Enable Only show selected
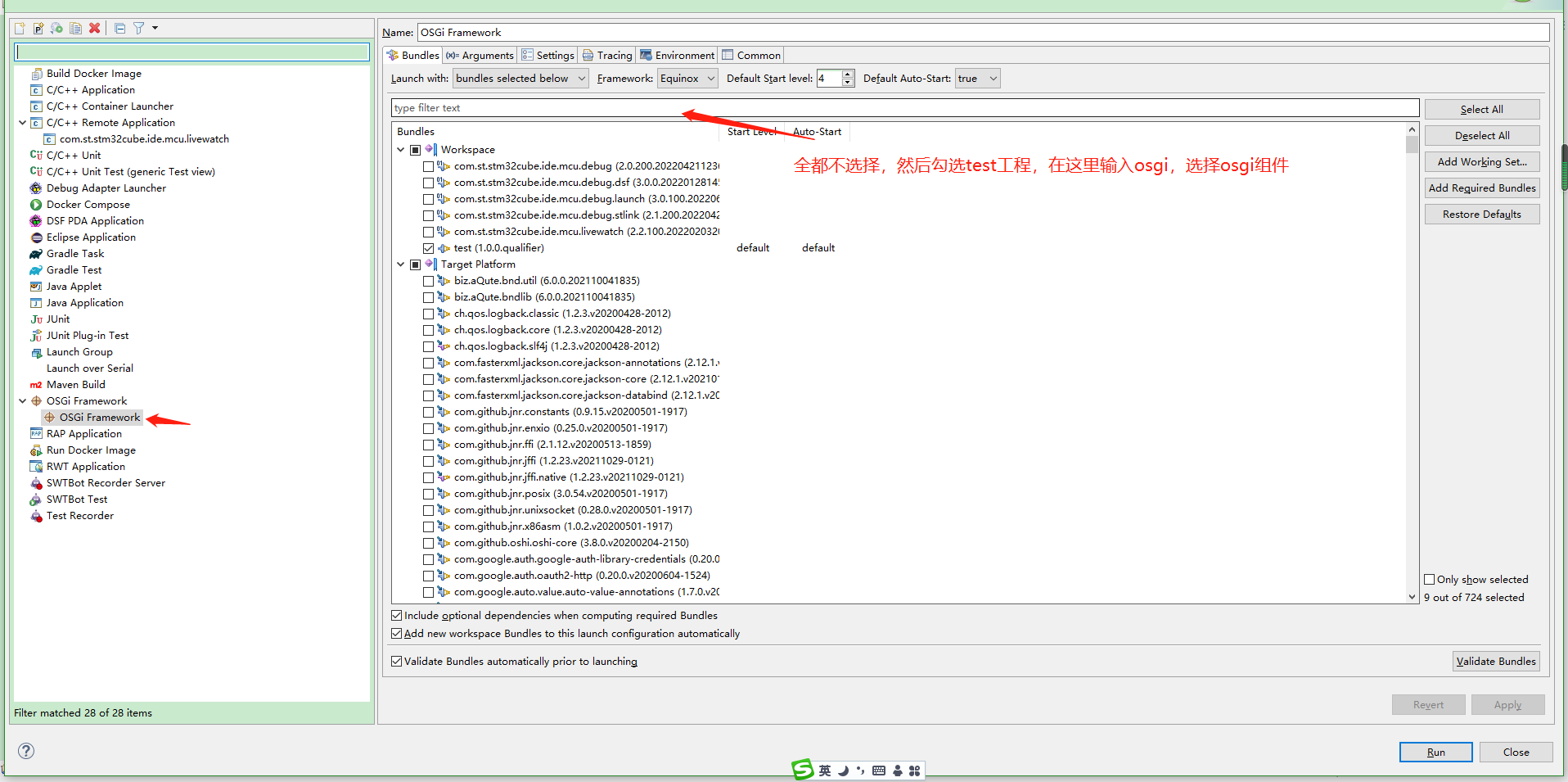Image resolution: width=1568 pixels, height=782 pixels. (x=1430, y=579)
